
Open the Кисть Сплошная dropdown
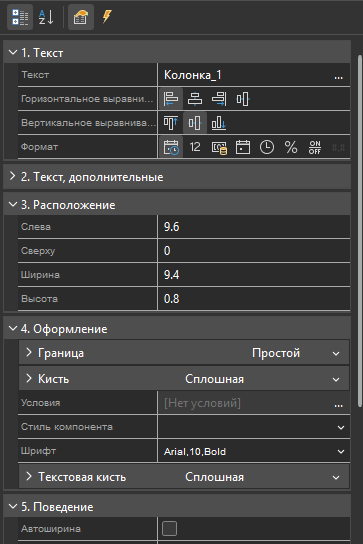click(x=336, y=379)
